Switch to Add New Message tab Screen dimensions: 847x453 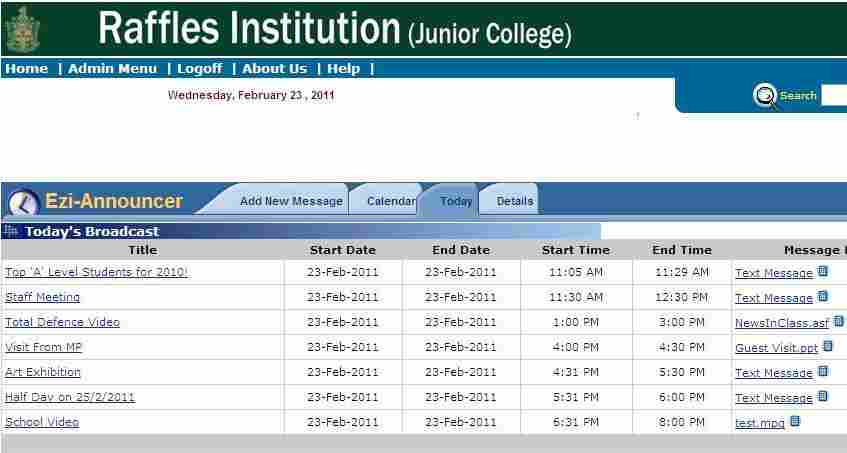pyautogui.click(x=291, y=201)
